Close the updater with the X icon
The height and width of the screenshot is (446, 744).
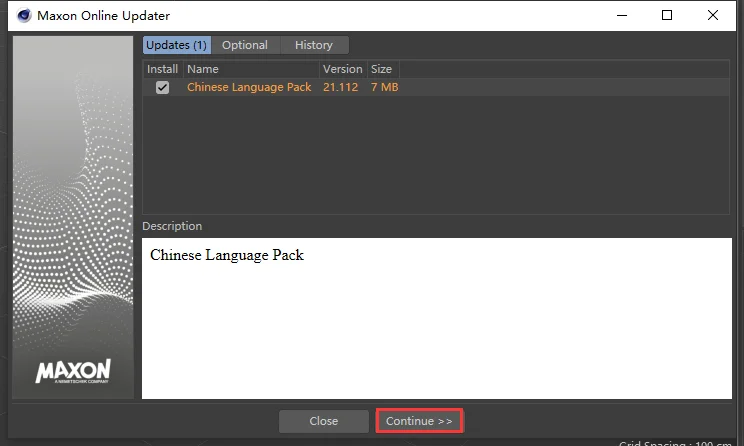tap(712, 16)
